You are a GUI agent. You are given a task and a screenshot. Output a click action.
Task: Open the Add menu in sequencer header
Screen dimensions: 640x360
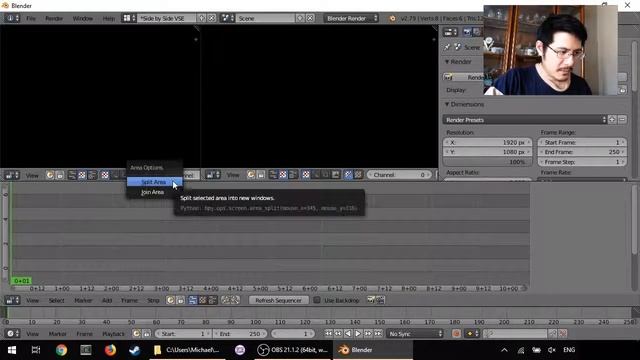pyautogui.click(x=107, y=300)
